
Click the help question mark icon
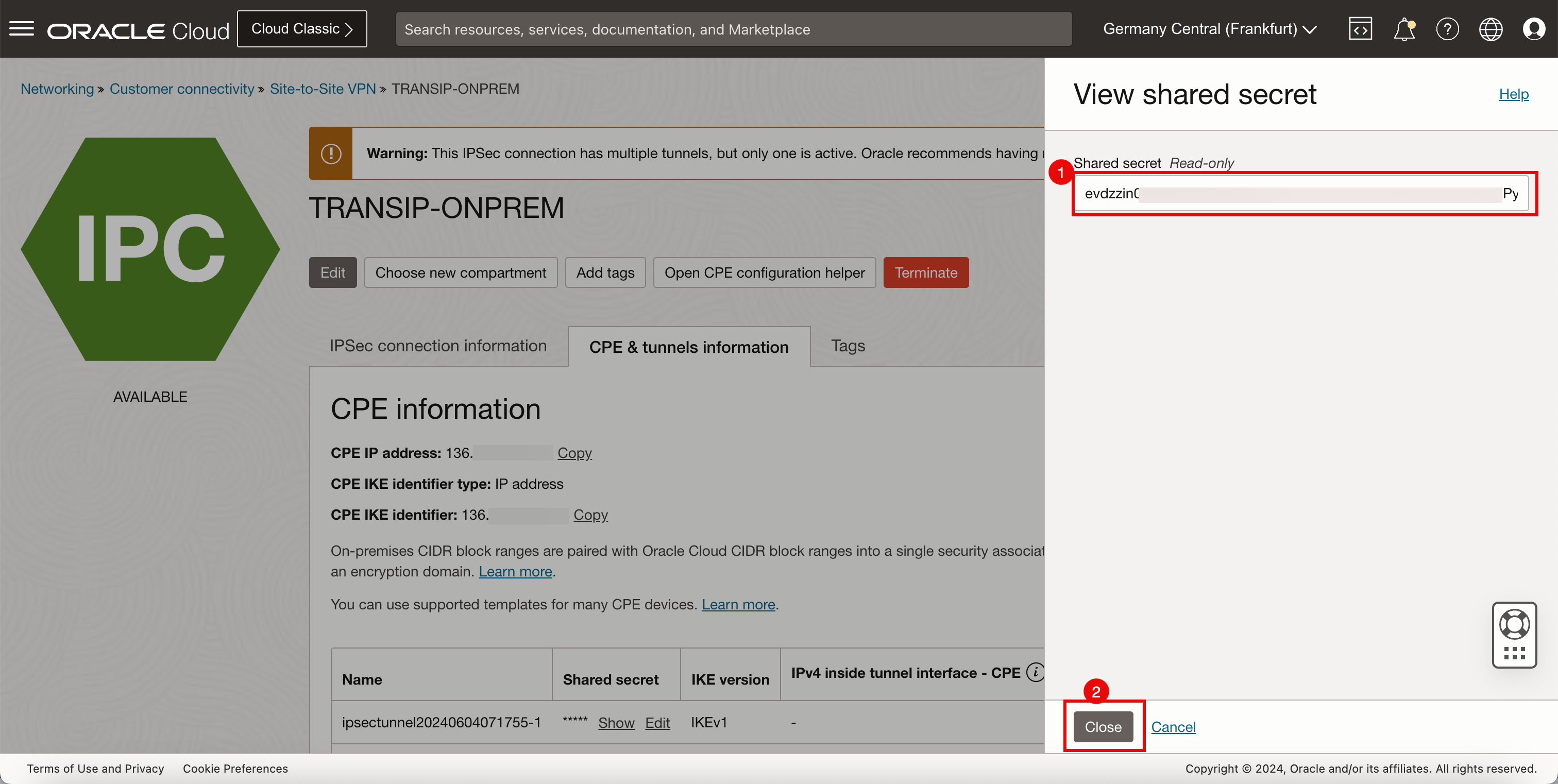pyautogui.click(x=1446, y=28)
